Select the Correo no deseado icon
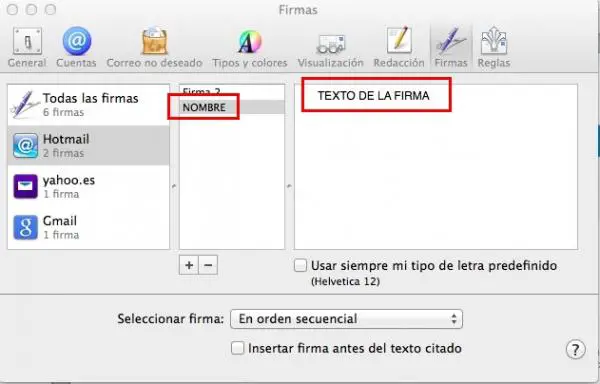 tap(154, 41)
